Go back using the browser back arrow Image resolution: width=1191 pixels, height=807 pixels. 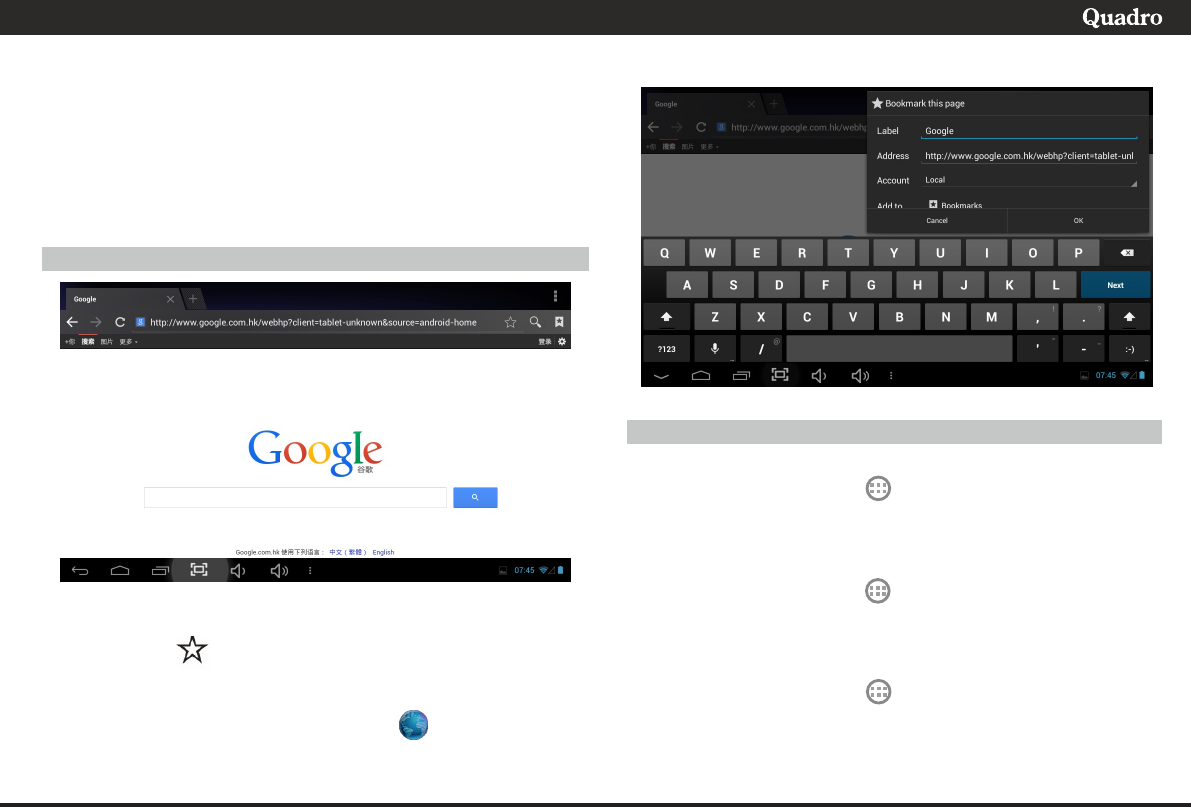(x=72, y=322)
